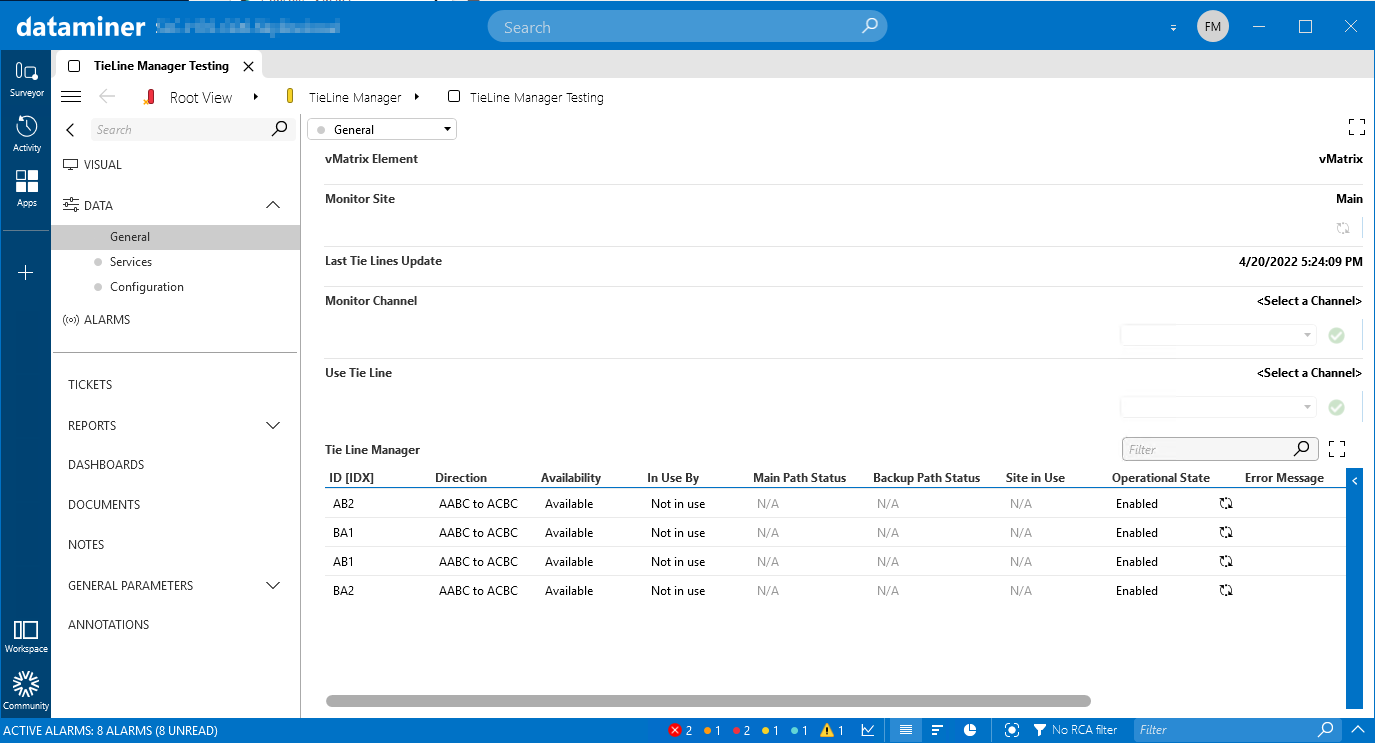Click the full screen icon at top right of card
Viewport: 1375px width, 743px height.
(1356, 127)
